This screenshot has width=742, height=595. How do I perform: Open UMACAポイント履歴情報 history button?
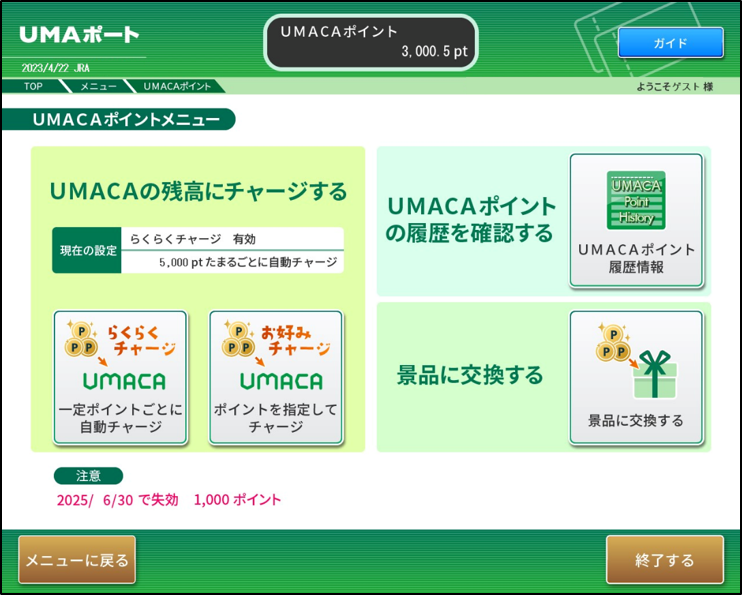coord(636,220)
